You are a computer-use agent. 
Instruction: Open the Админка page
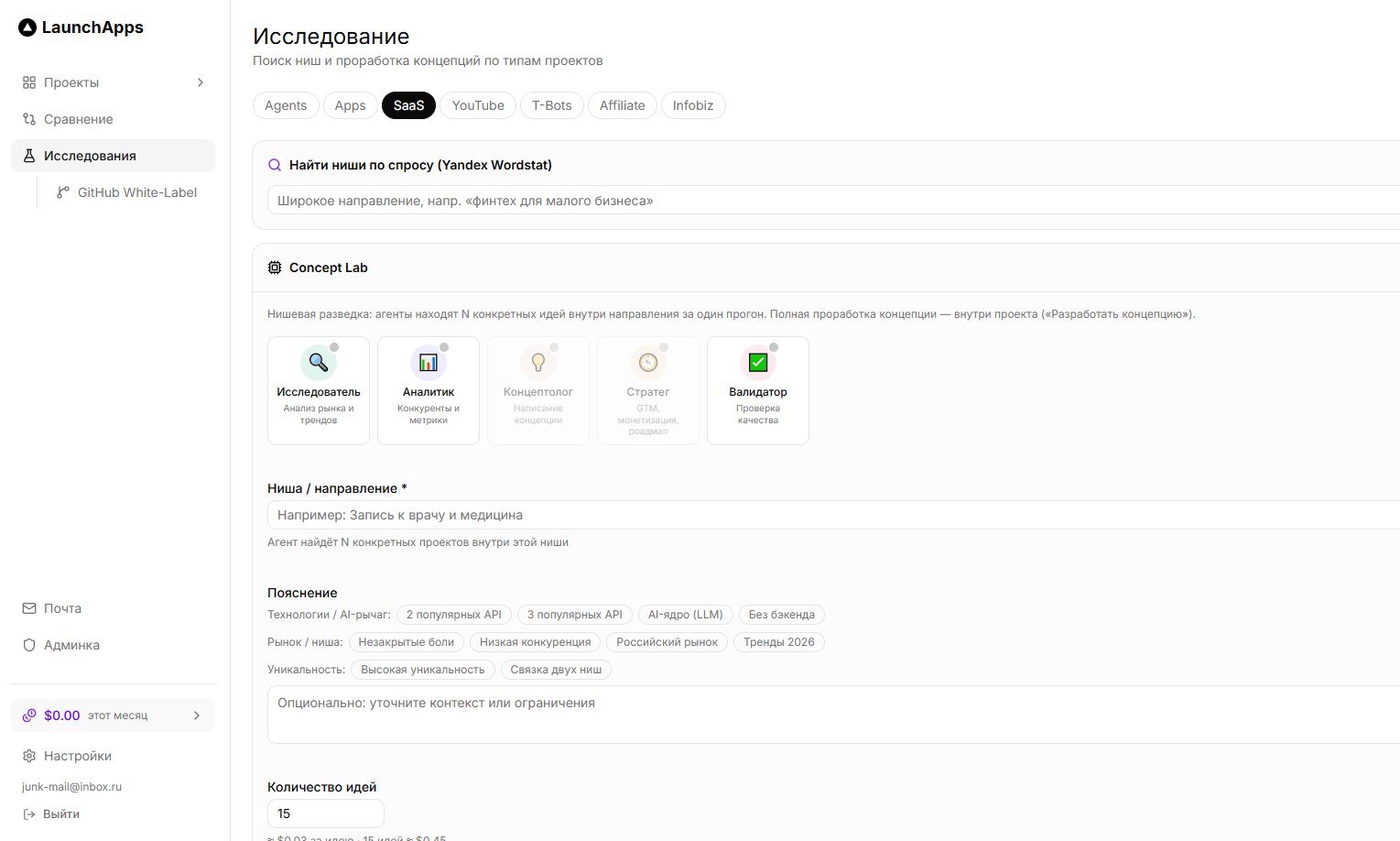pyautogui.click(x=113, y=645)
